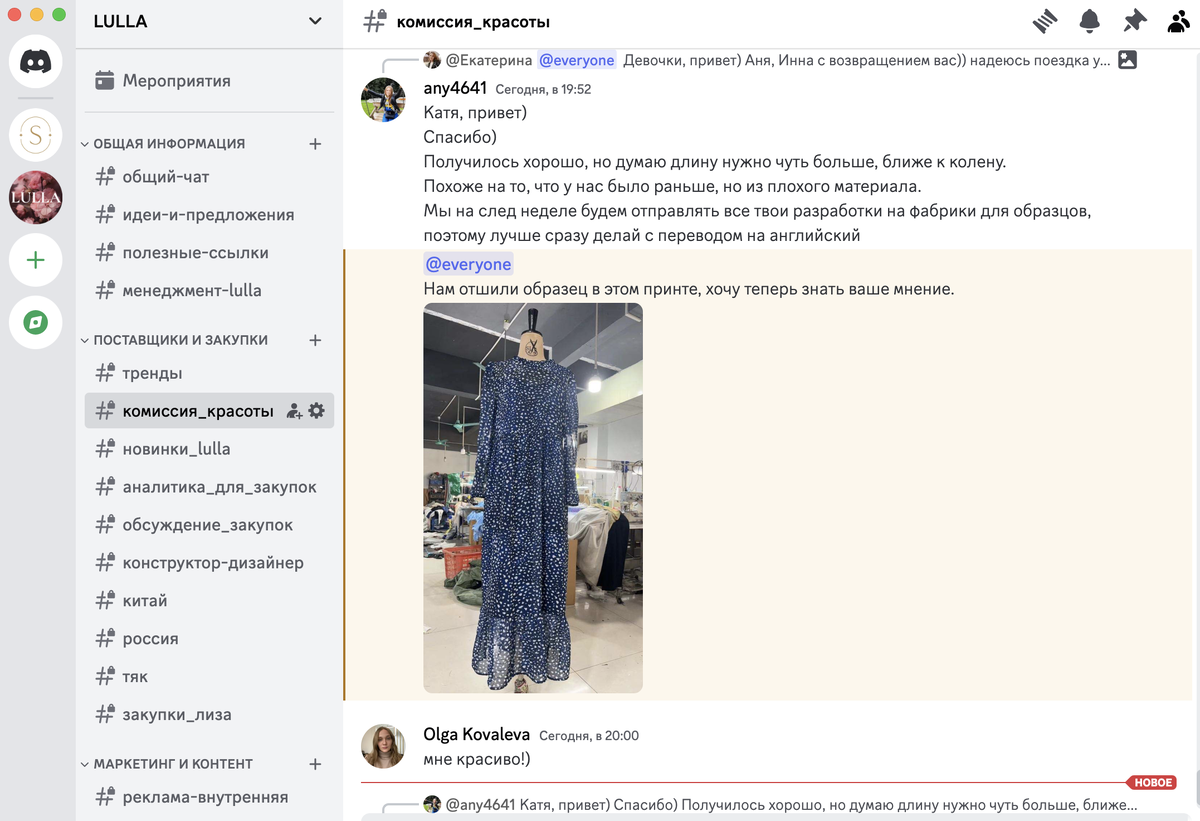Open Discord direct messages home icon
Image resolution: width=1200 pixels, height=821 pixels.
pyautogui.click(x=36, y=61)
